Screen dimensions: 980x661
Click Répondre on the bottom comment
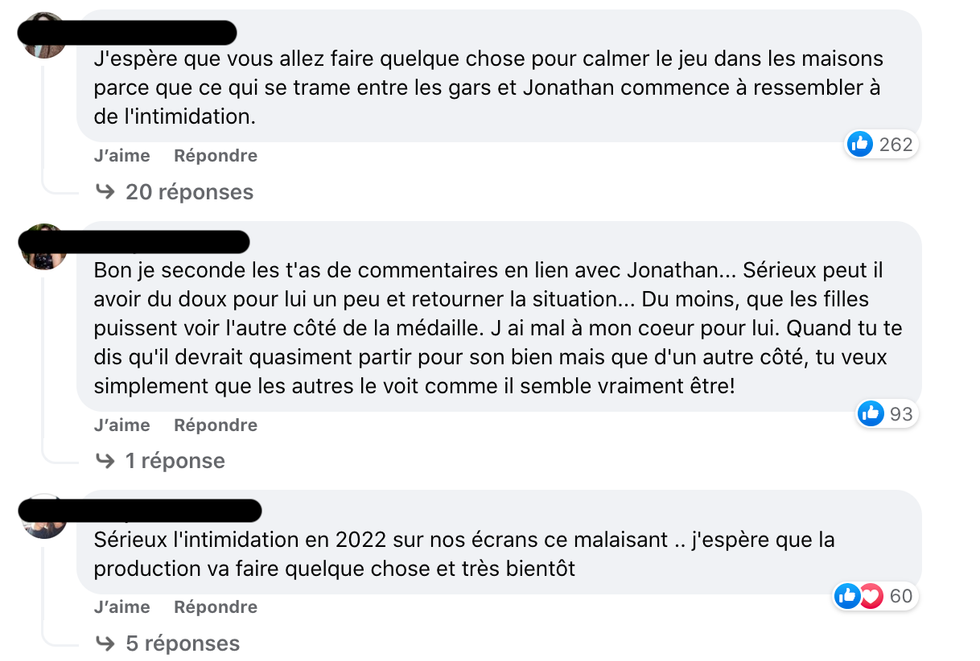tap(215, 606)
